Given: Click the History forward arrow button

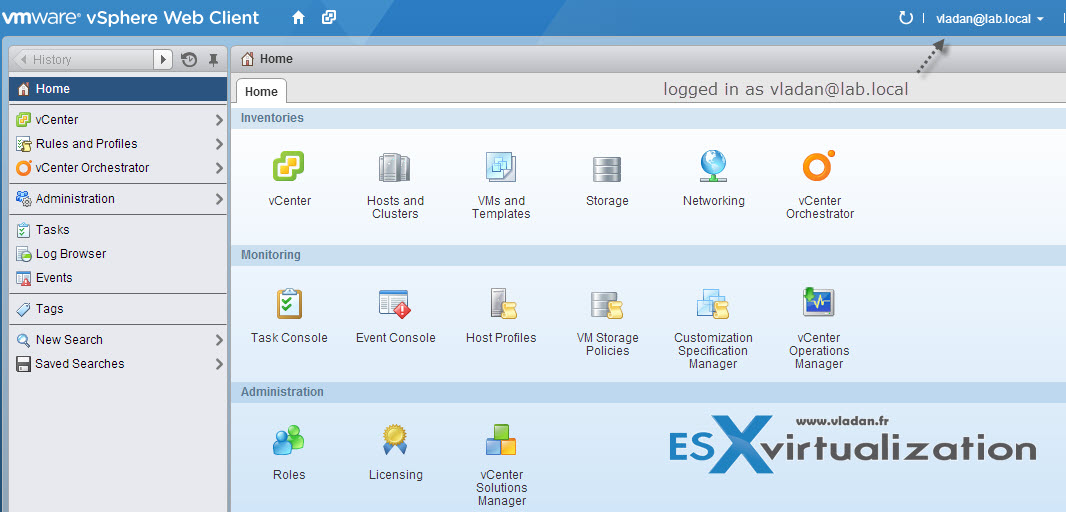Looking at the screenshot, I should tap(162, 59).
